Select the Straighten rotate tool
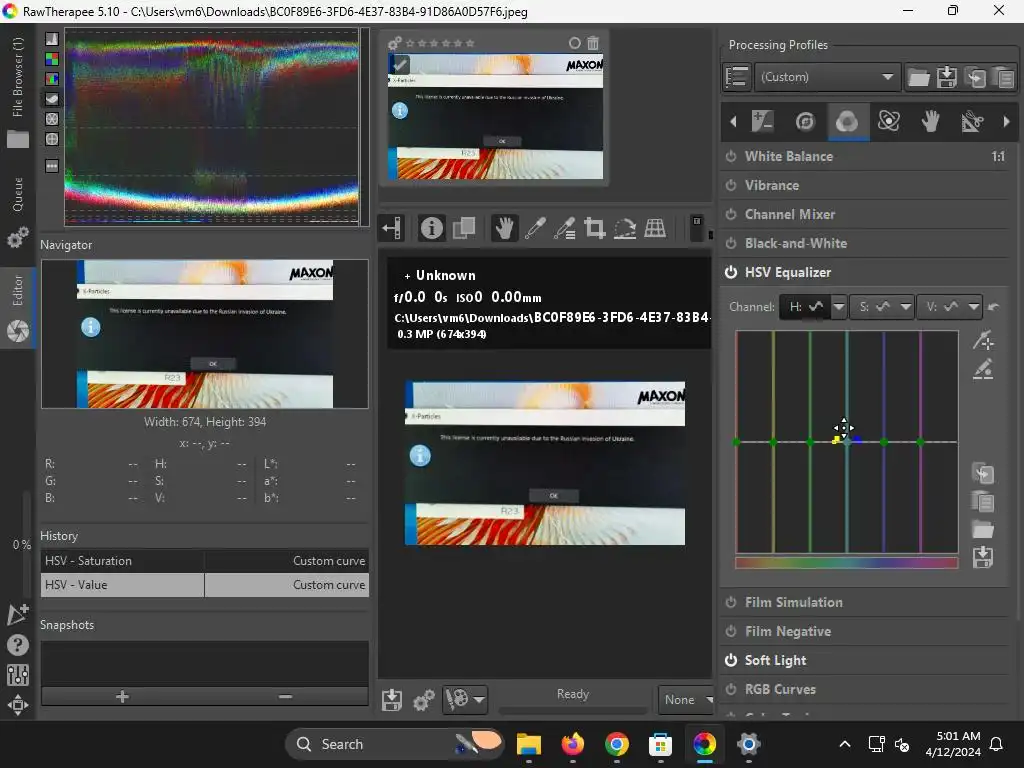Image resolution: width=1024 pixels, height=768 pixels. 625,228
